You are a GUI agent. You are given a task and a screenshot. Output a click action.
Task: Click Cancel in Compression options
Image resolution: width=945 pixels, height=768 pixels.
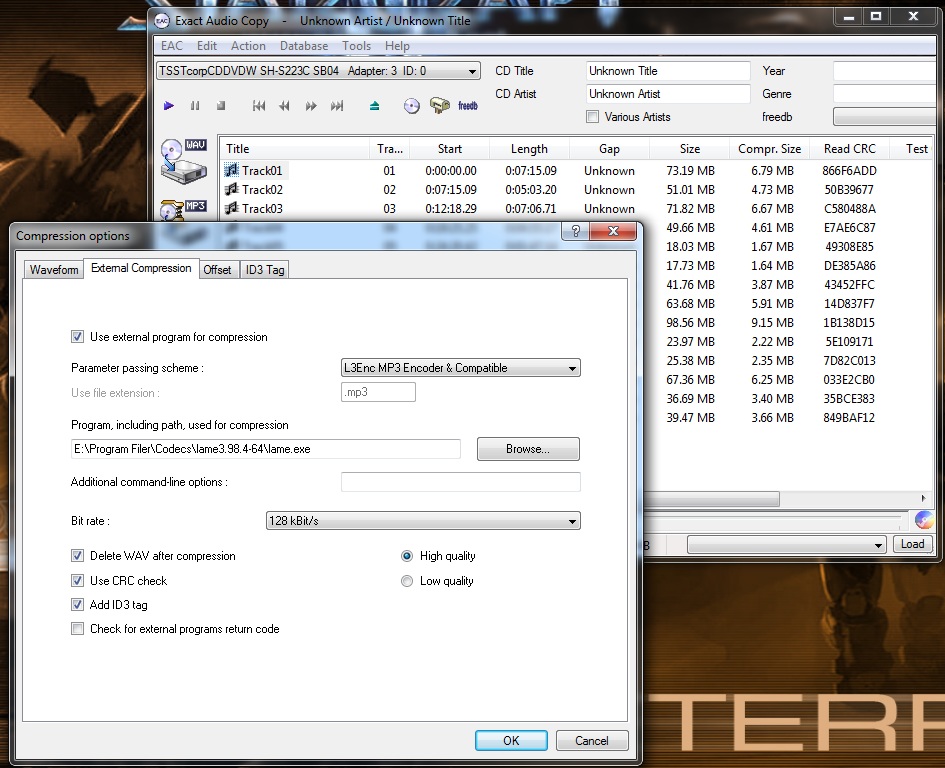(592, 741)
